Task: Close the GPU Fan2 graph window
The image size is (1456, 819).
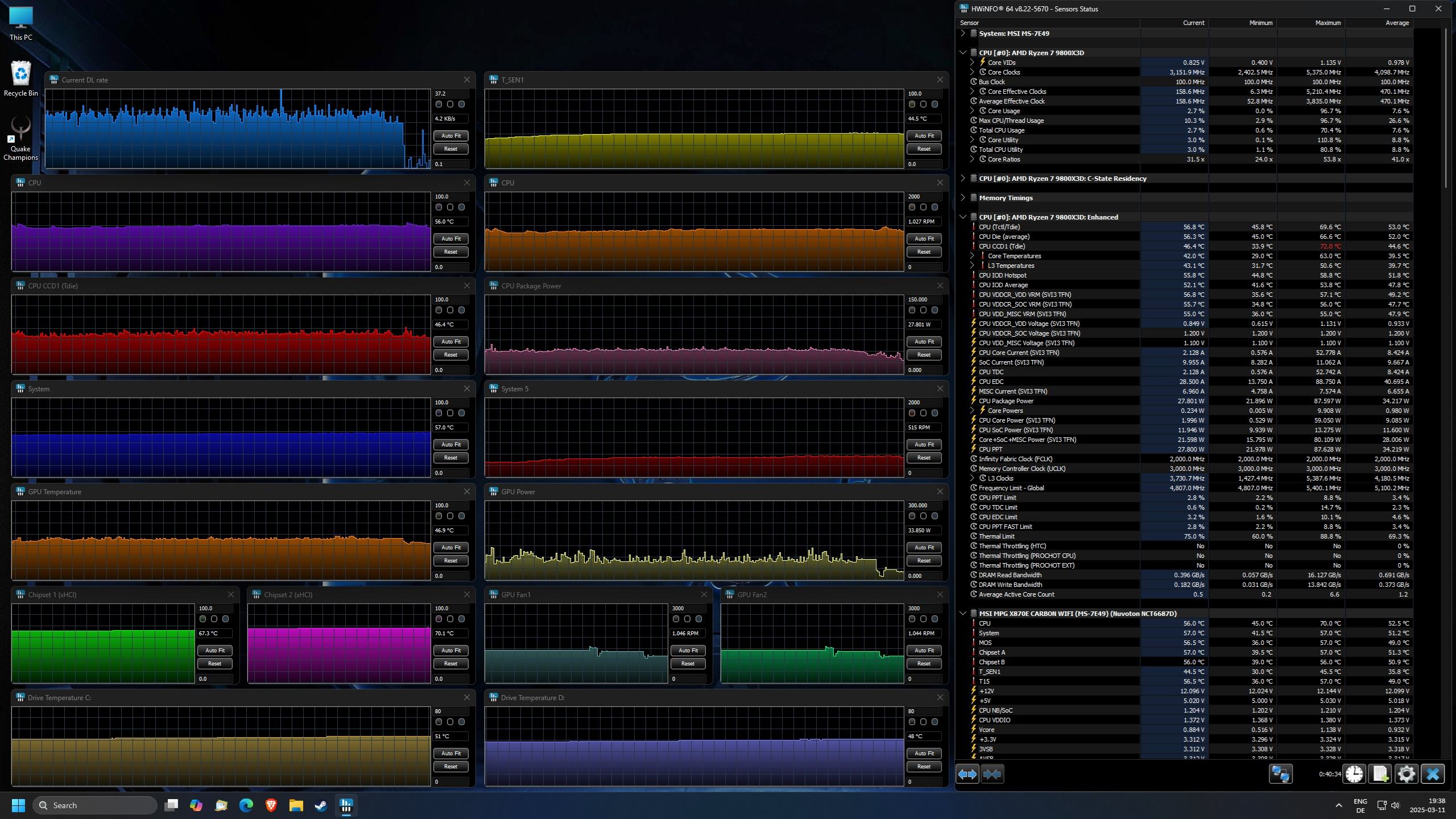Action: 940,594
